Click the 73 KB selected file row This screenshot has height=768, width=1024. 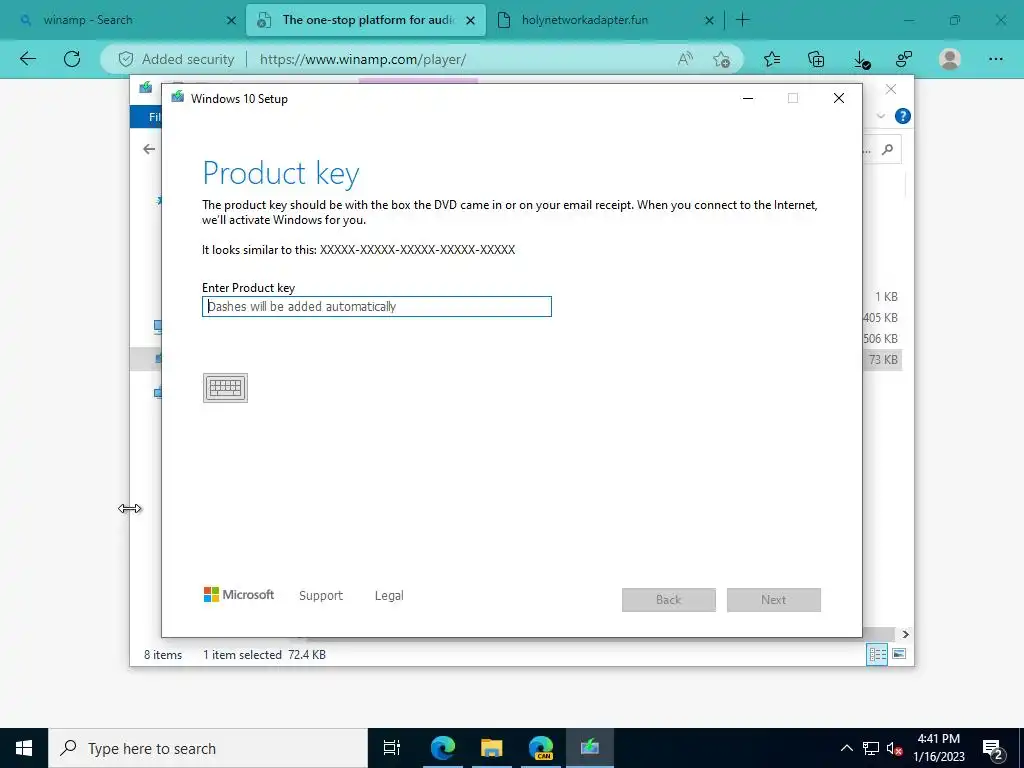tap(883, 359)
